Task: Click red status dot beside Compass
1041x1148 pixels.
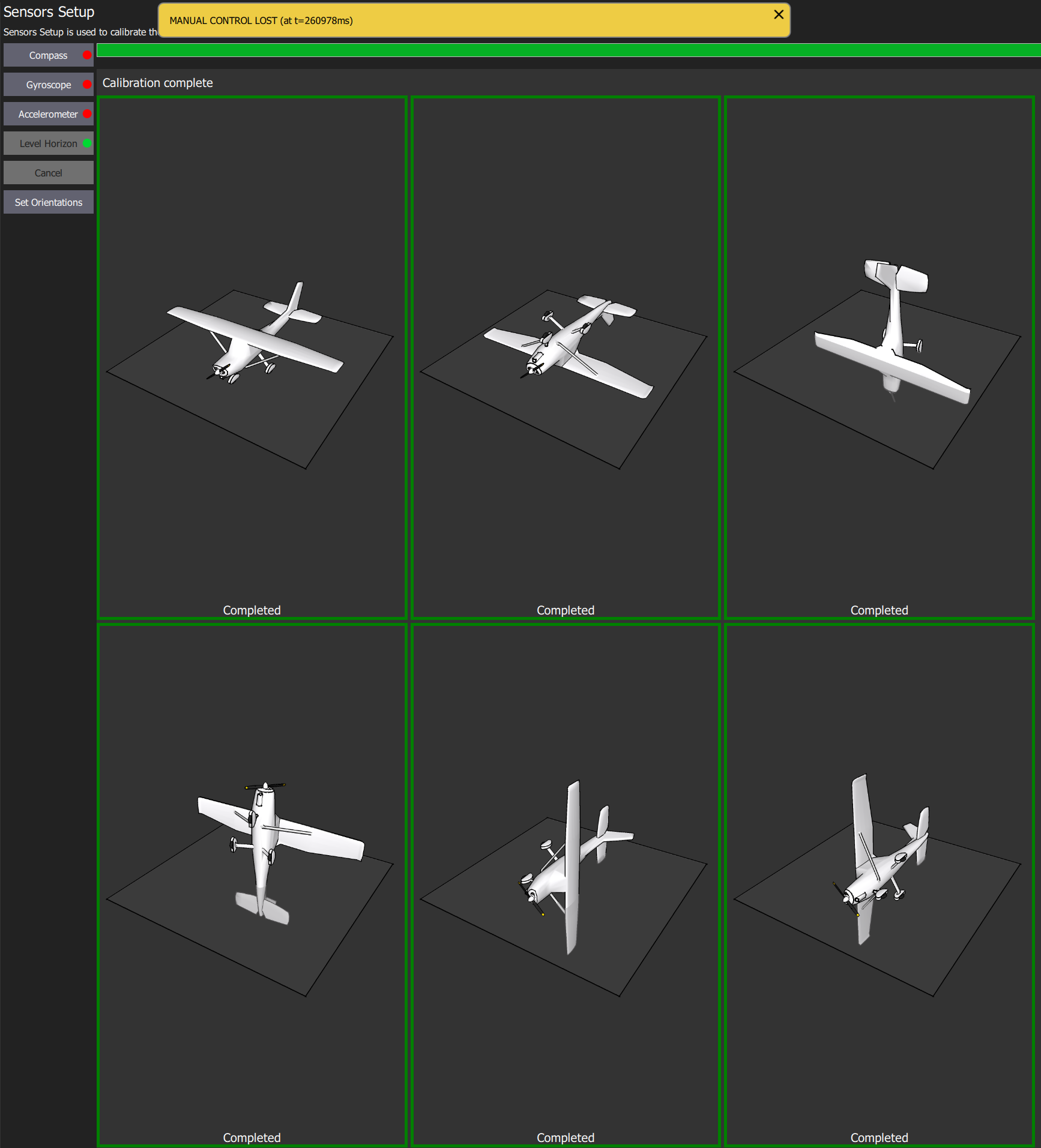Action: pos(87,55)
